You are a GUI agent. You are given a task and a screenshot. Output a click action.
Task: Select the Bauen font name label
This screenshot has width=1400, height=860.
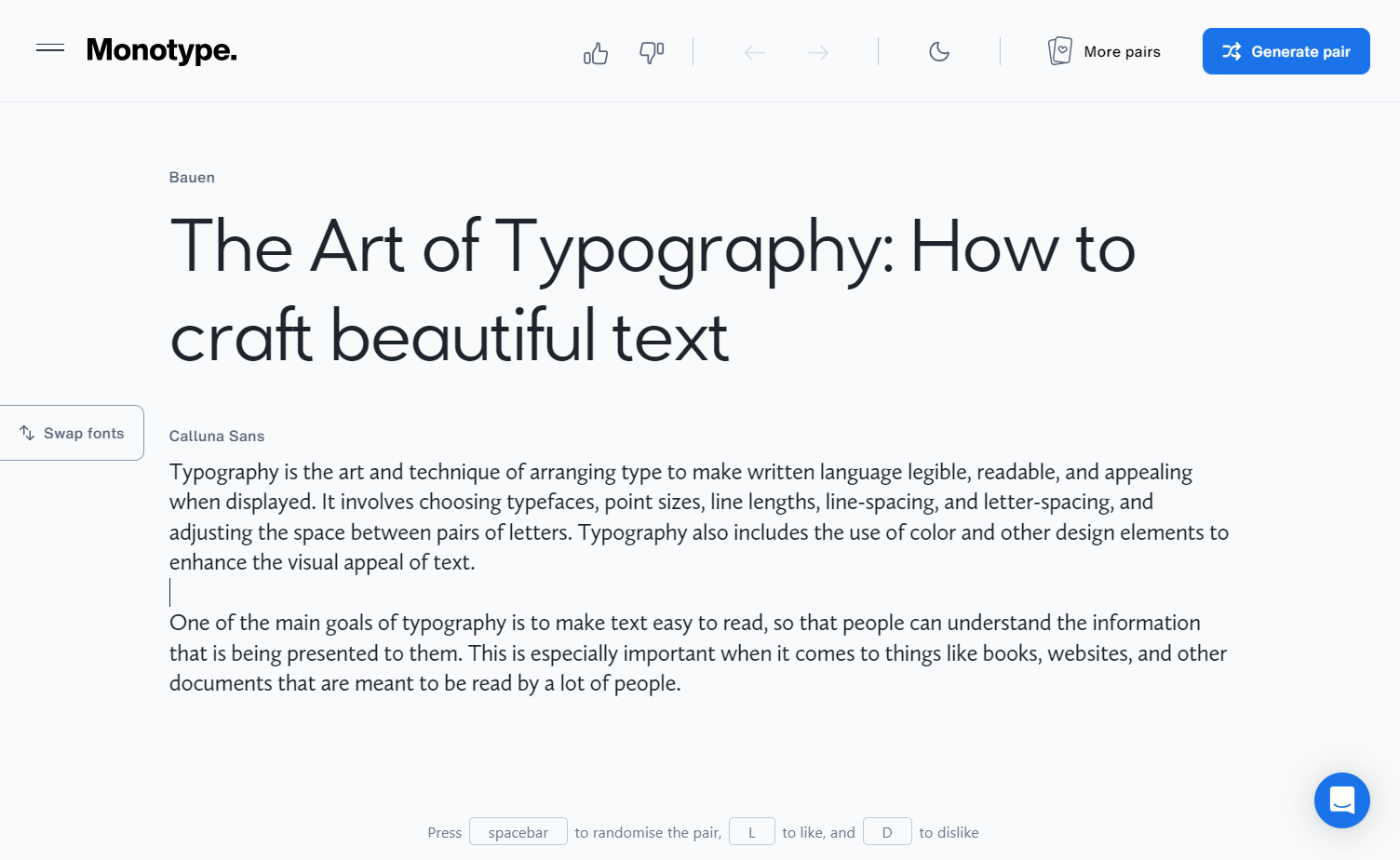[192, 177]
